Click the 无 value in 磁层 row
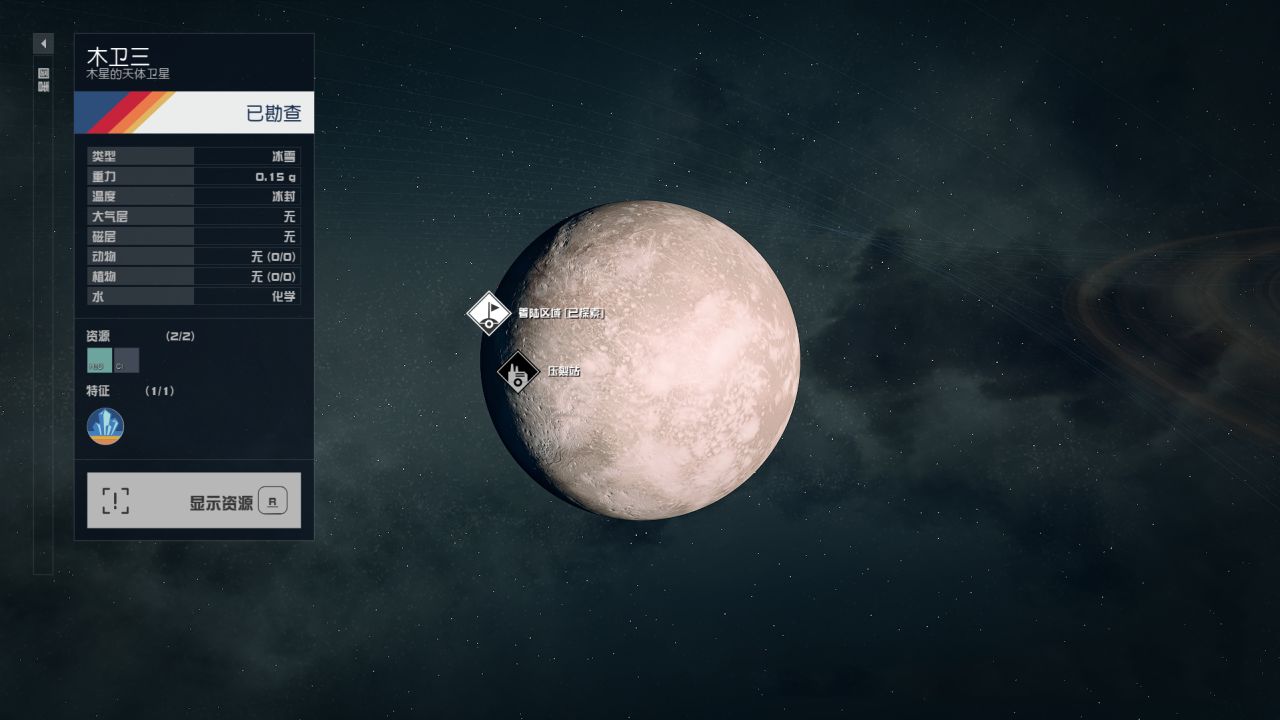1280x720 pixels. click(x=289, y=236)
